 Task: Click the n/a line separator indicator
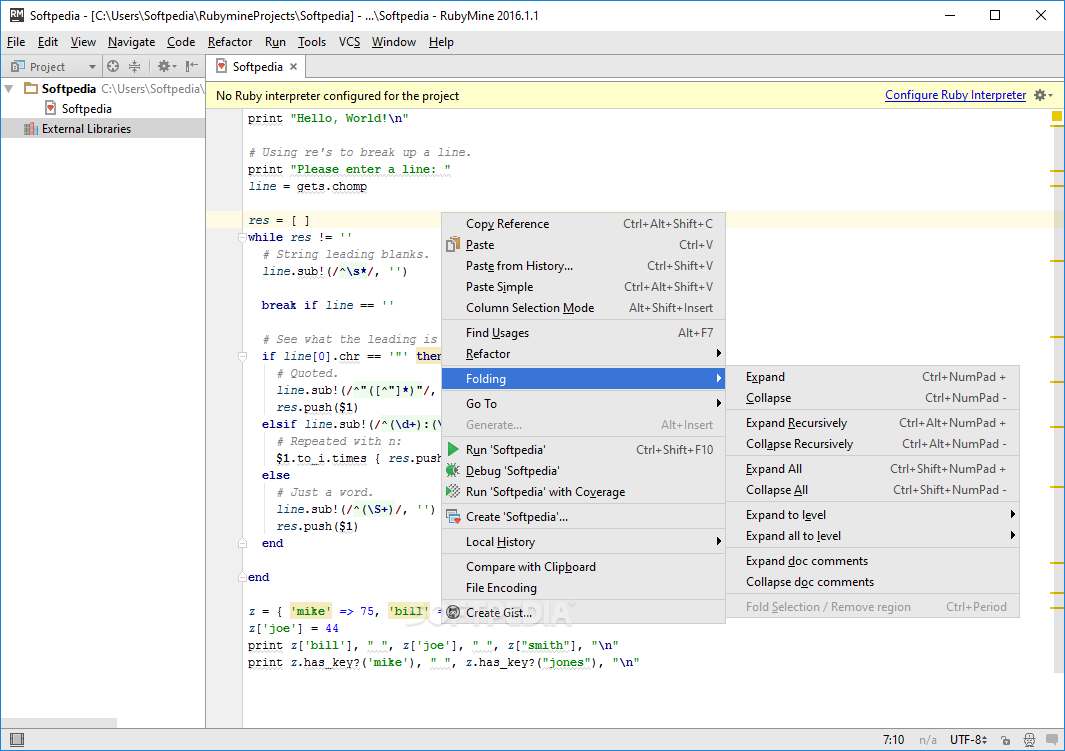(x=928, y=740)
